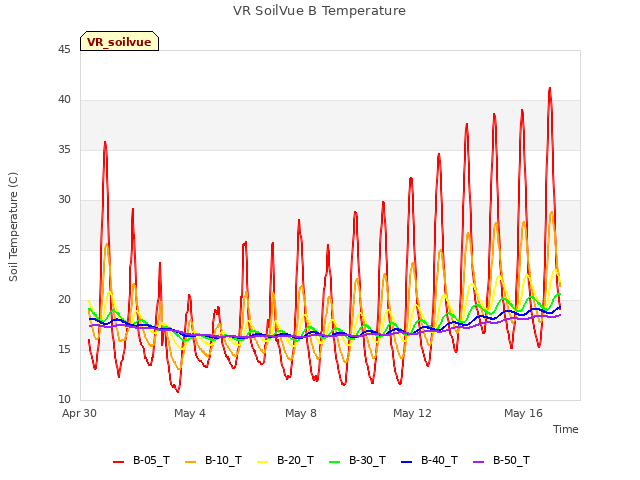This screenshot has height=480, width=640.
Task: Toggle the B-20_T legend entry
Action: (285, 460)
